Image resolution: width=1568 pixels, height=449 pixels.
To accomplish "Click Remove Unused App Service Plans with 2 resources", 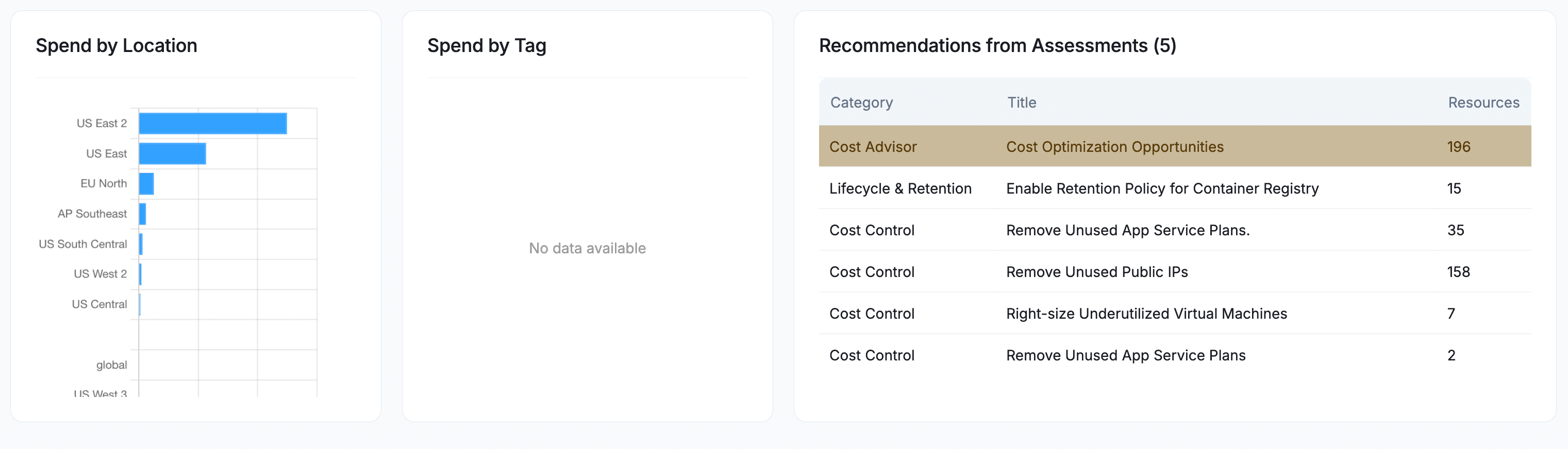I will [x=1124, y=355].
